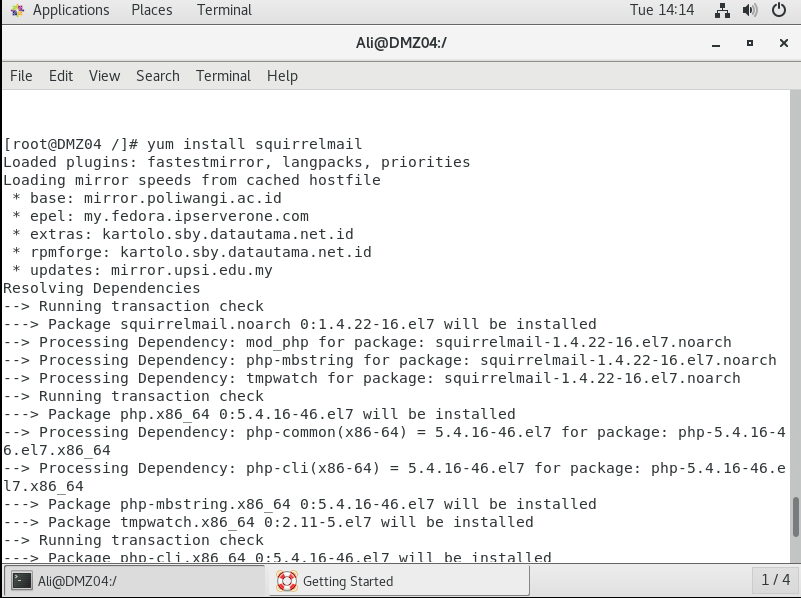Open the Places menu

pyautogui.click(x=152, y=10)
